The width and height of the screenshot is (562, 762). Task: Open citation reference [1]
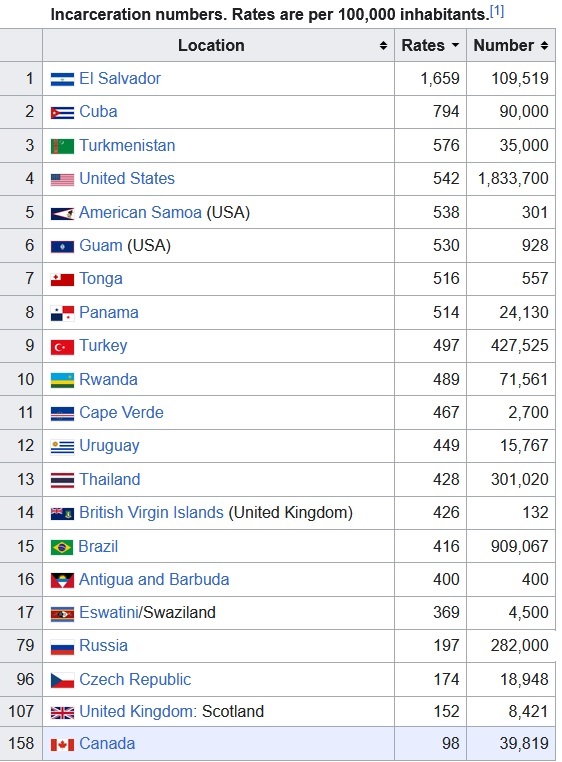[497, 11]
